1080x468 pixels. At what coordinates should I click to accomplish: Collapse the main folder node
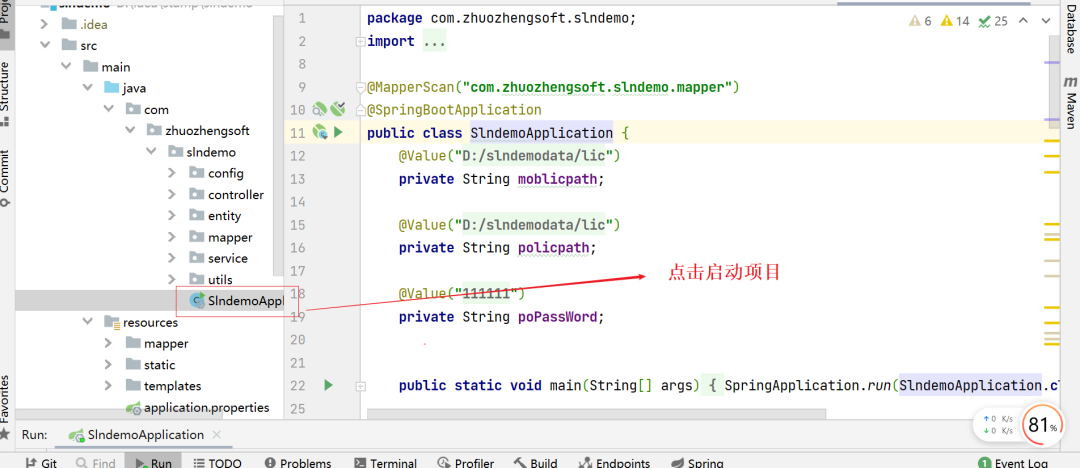tap(66, 67)
